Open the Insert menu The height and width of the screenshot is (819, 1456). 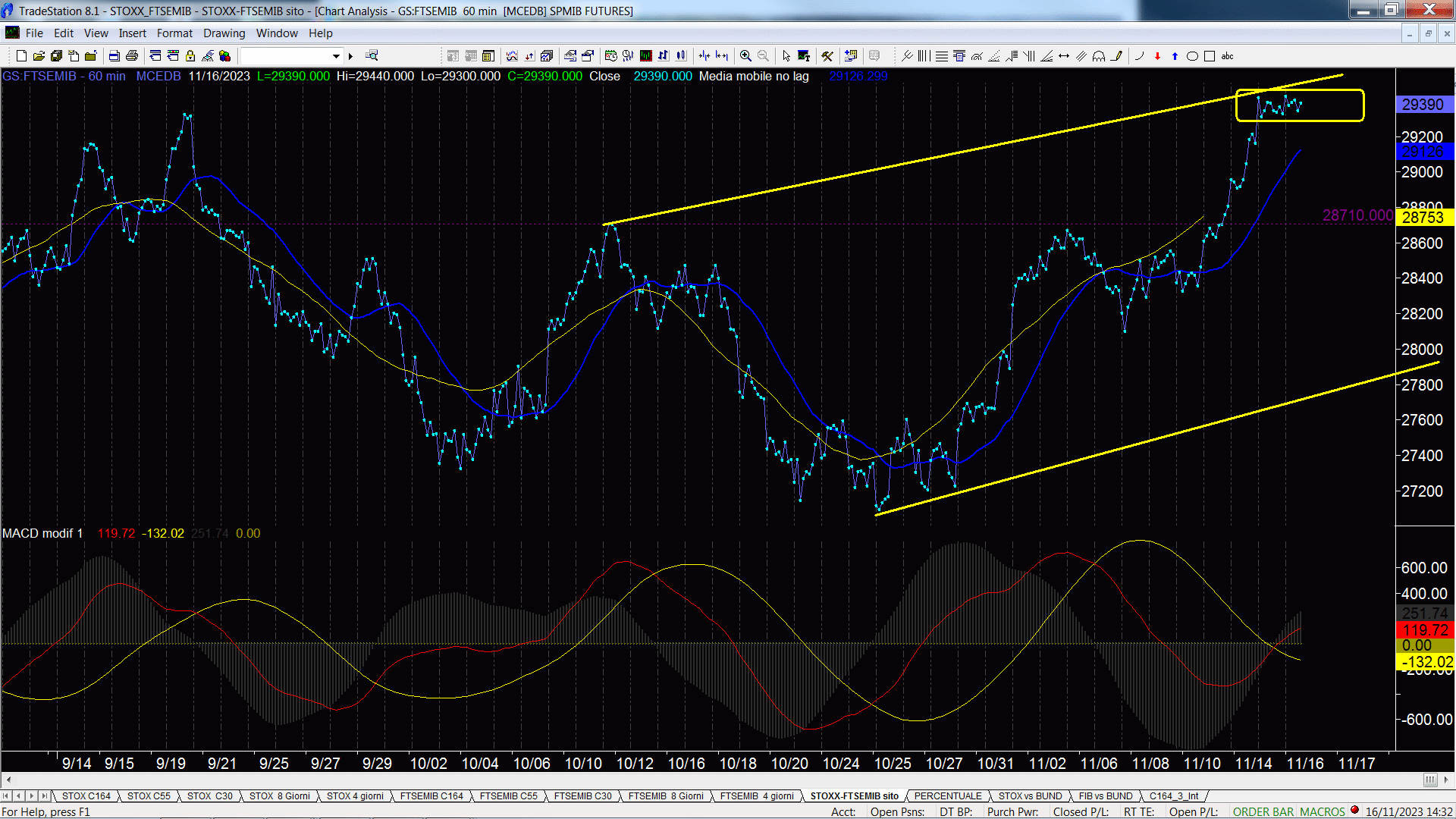132,33
